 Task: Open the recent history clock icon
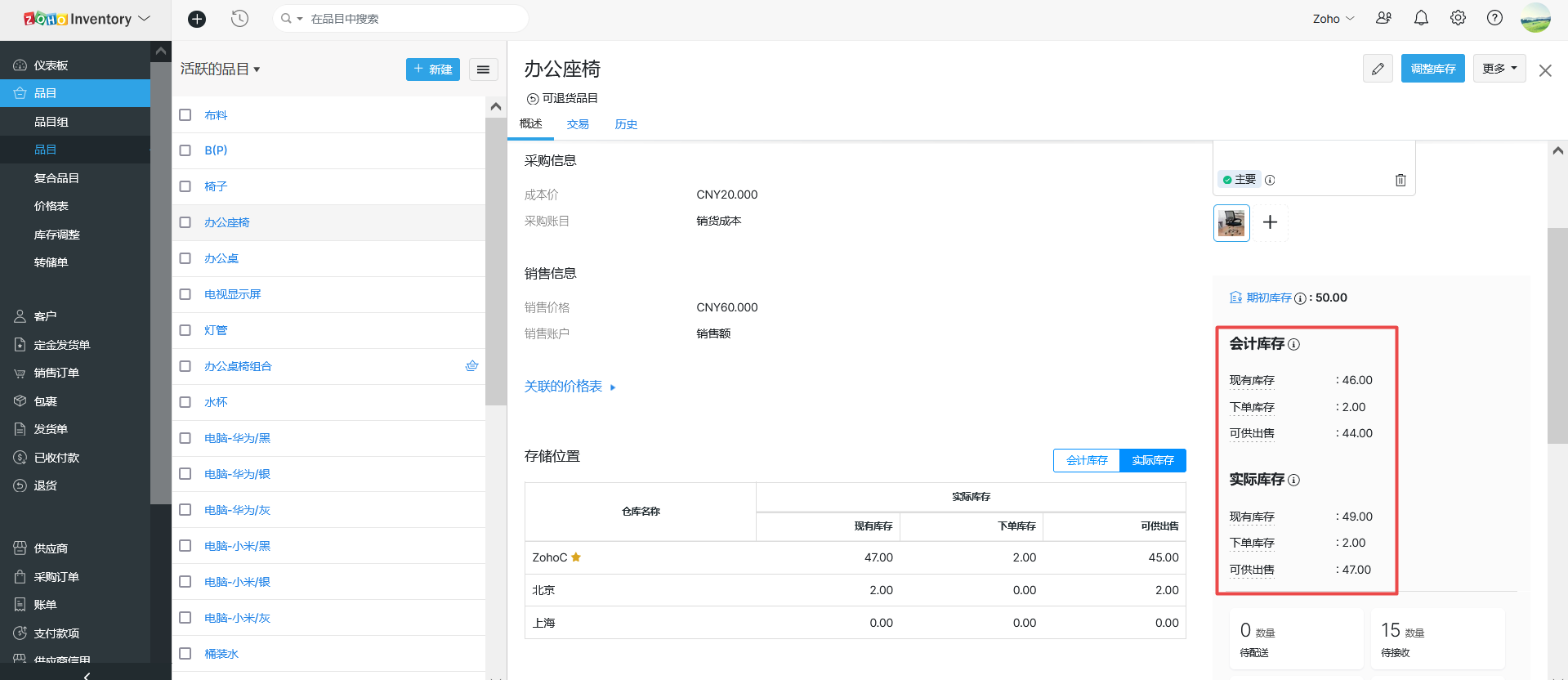(239, 19)
